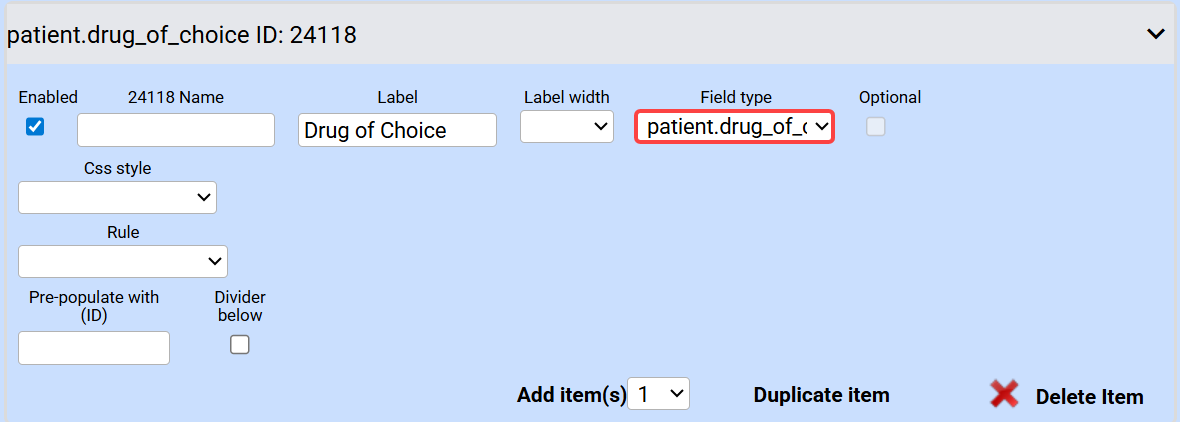This screenshot has width=1180, height=422.
Task: Click the Enabled label text
Action: coord(48,97)
